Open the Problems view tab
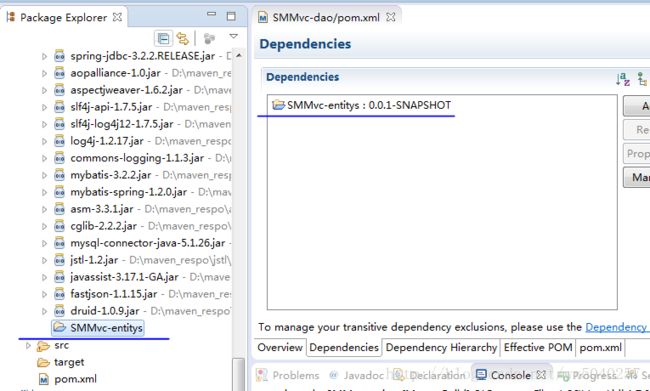The height and width of the screenshot is (391, 650). tap(288, 376)
